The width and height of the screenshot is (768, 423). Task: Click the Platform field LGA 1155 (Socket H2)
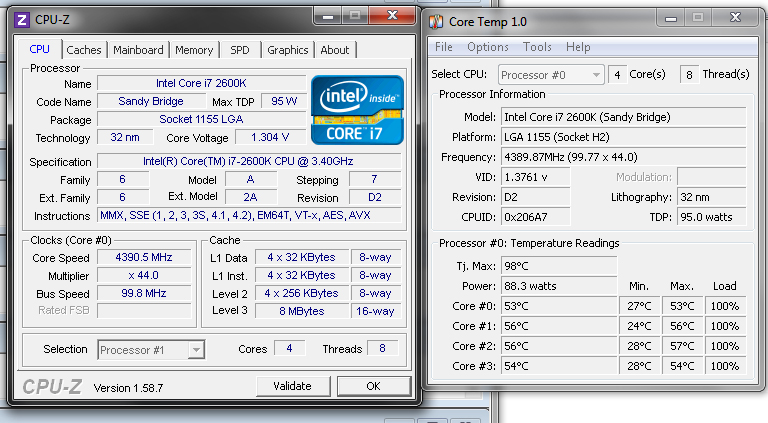624,137
